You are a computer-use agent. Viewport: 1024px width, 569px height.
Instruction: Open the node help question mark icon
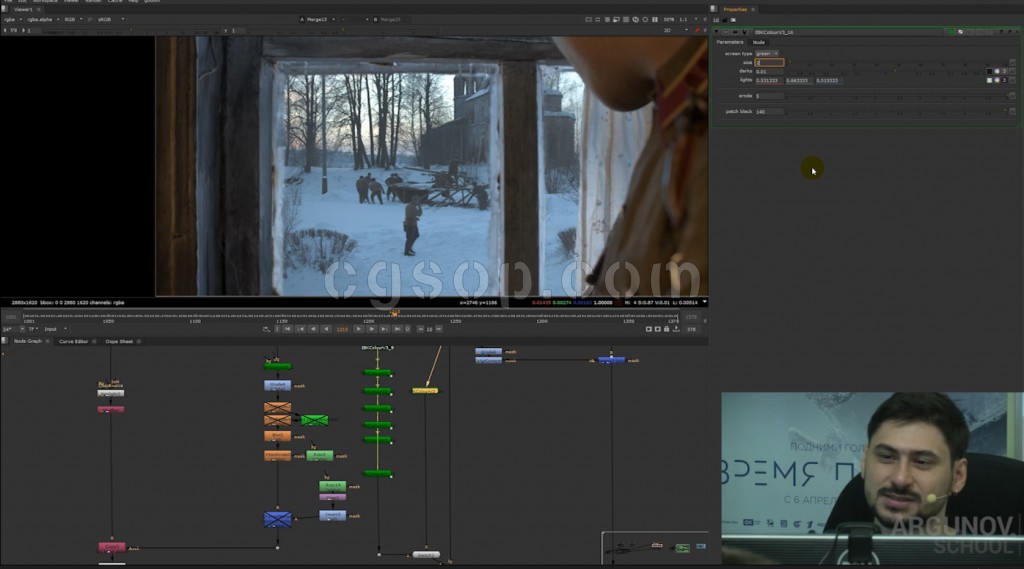(1000, 32)
